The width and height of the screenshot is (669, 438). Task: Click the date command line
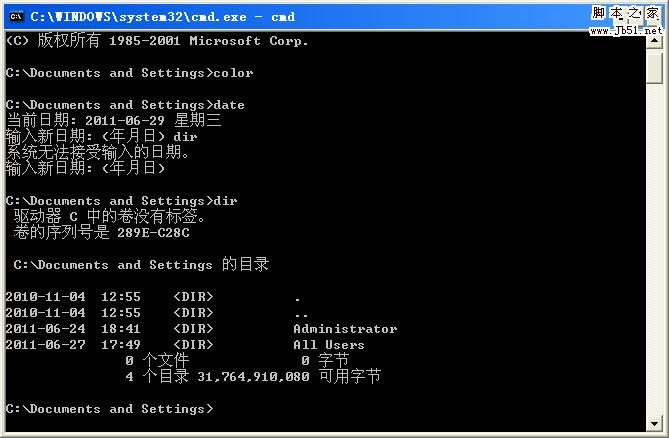125,105
